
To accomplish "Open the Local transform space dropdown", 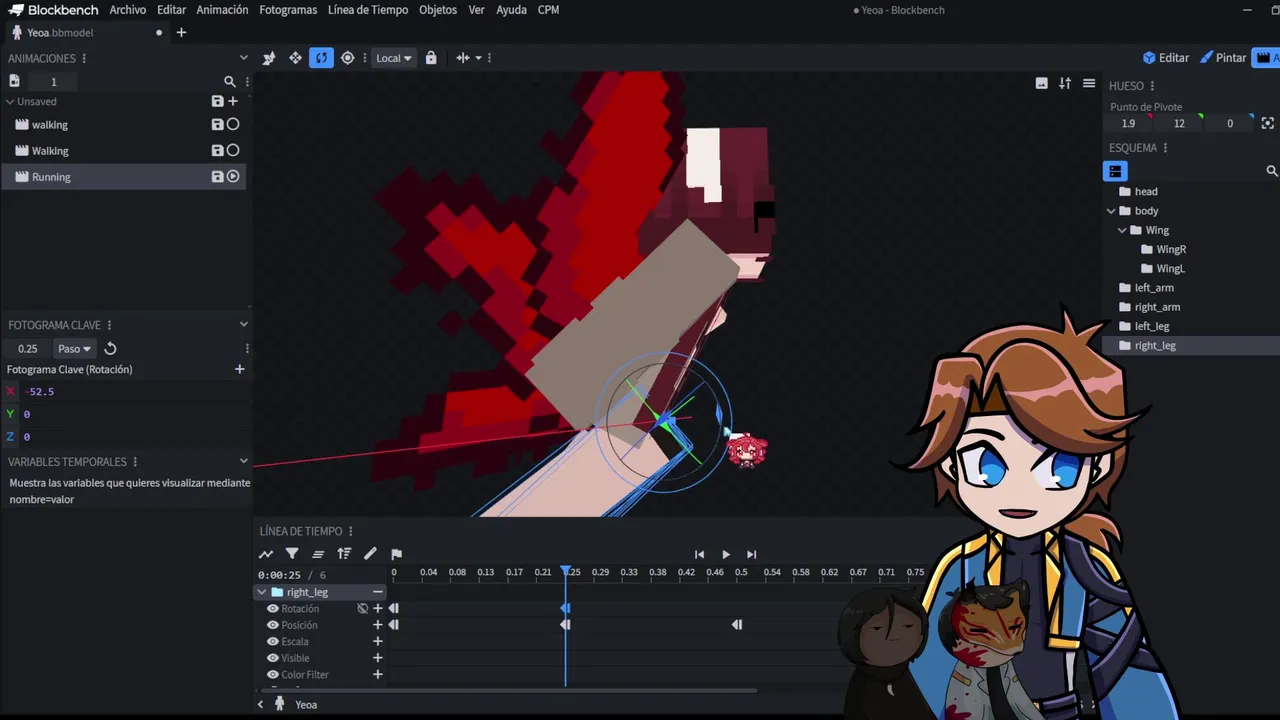I will click(393, 58).
